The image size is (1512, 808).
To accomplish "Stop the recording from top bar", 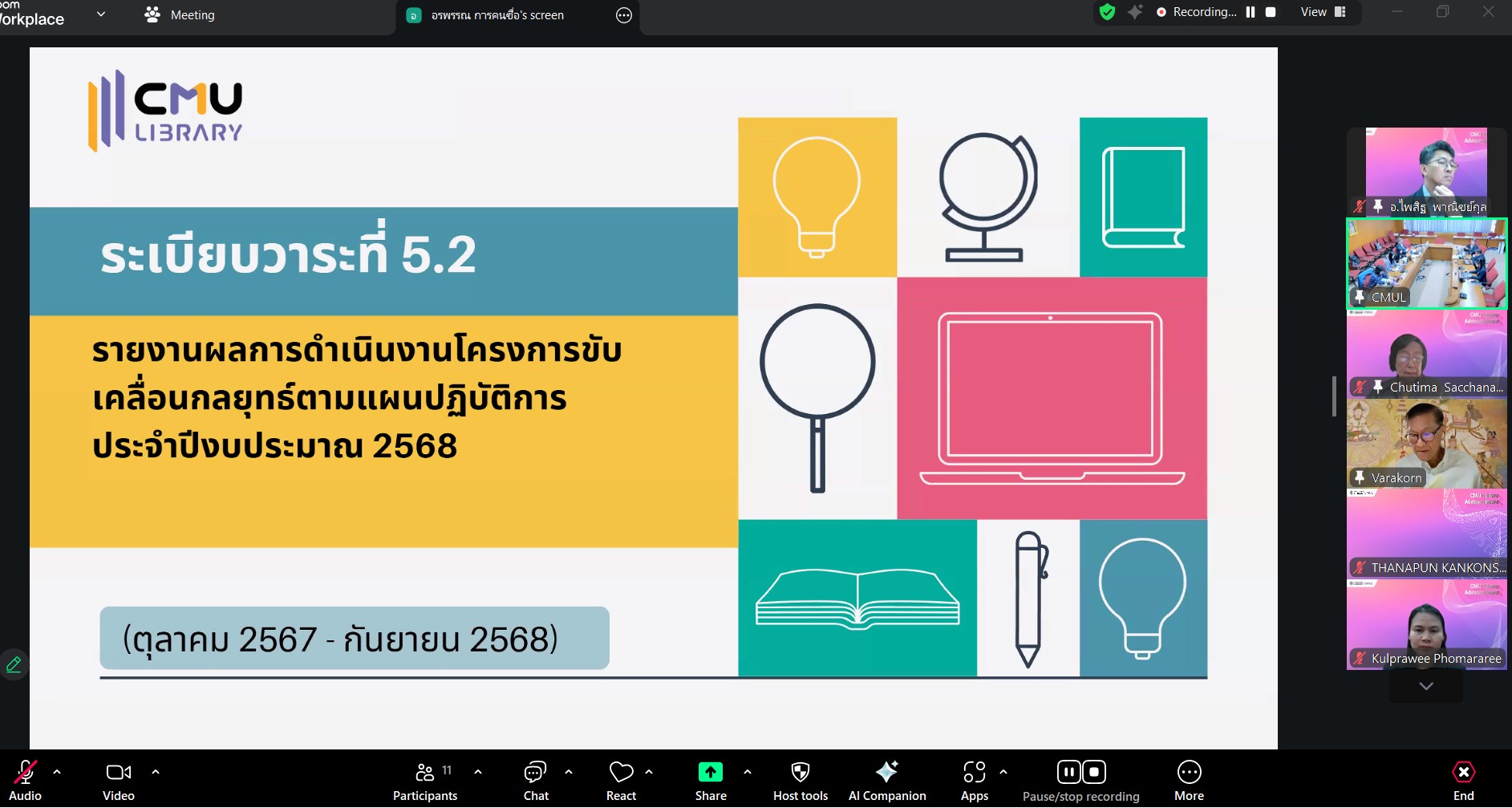I will pos(1271,12).
